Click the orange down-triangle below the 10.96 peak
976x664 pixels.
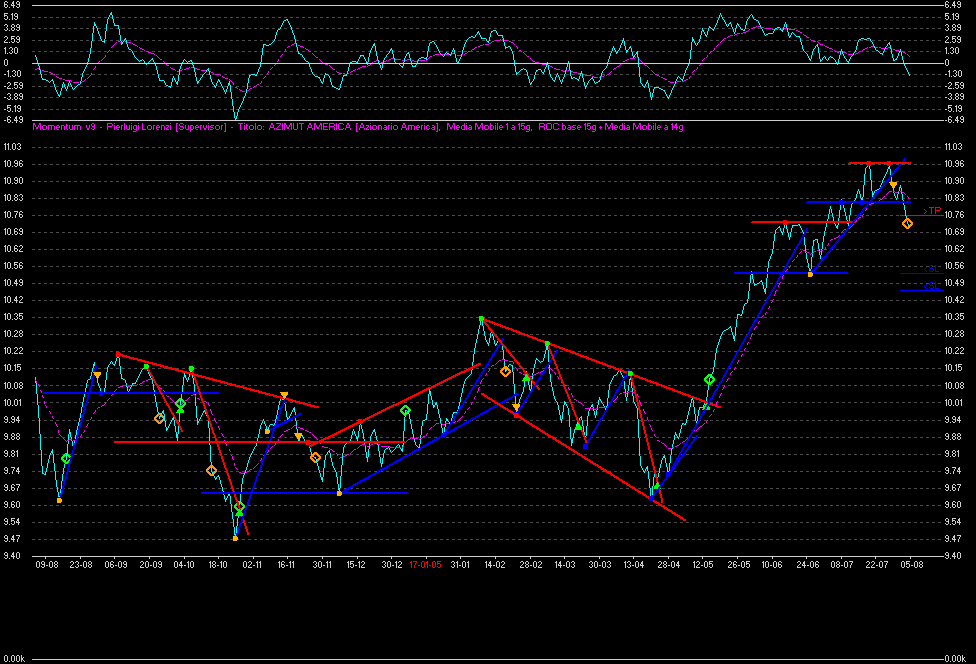tap(893, 185)
